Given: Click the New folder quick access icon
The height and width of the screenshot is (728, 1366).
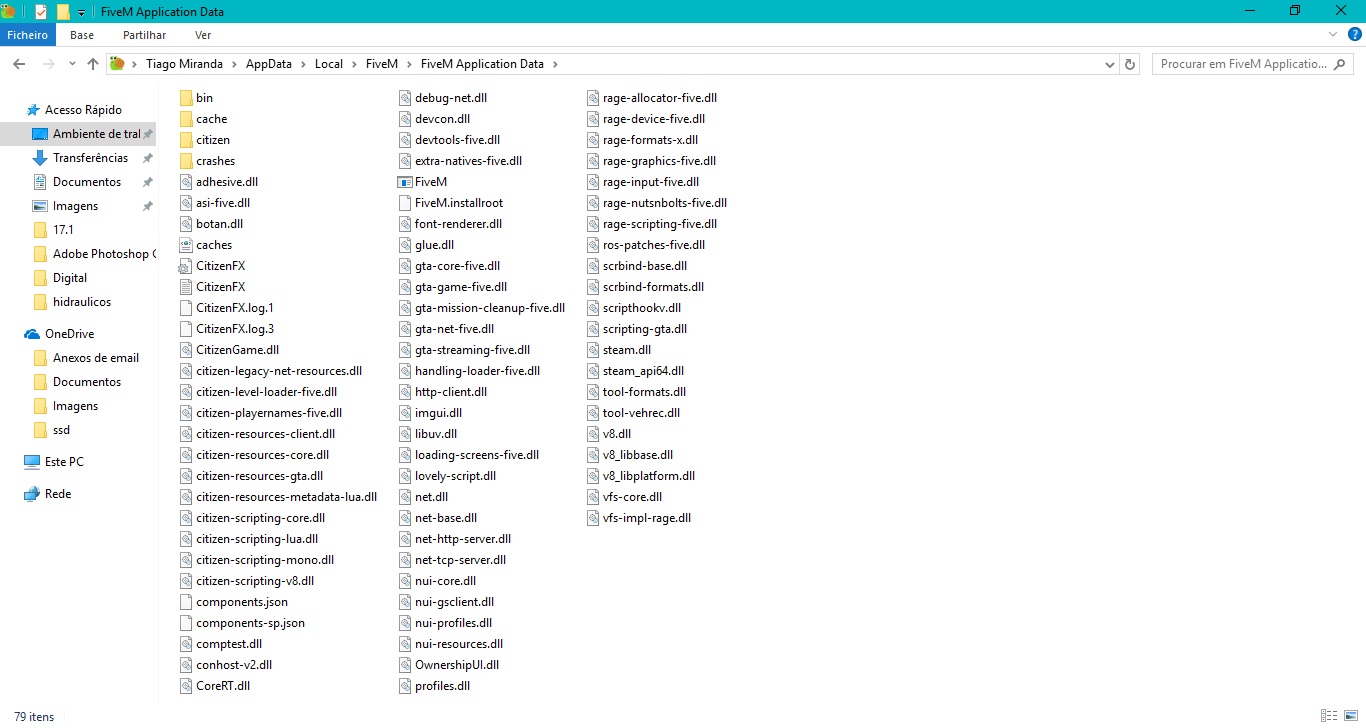Looking at the screenshot, I should coord(63,12).
